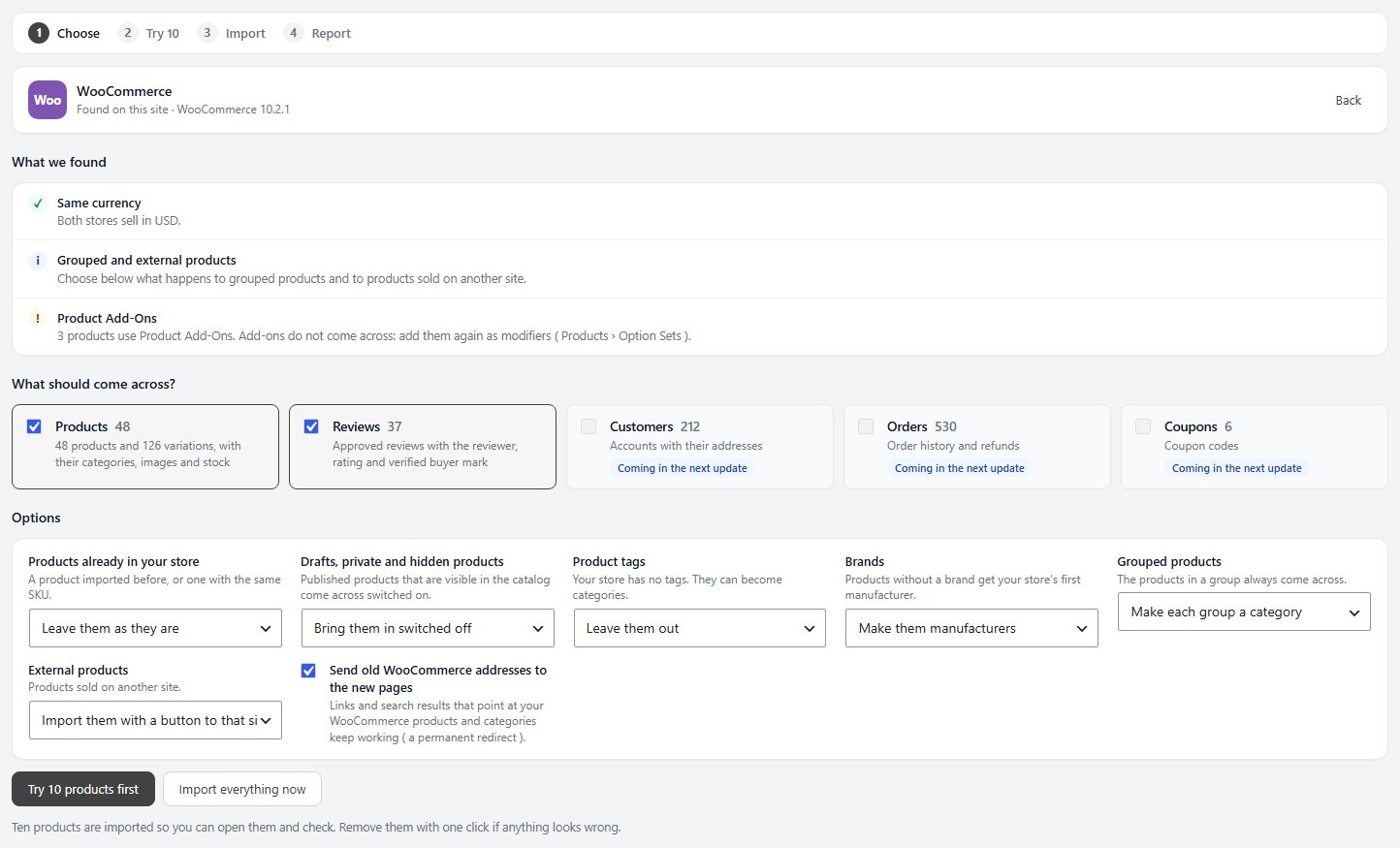The height and width of the screenshot is (848, 1400).
Task: Click Try 10 products first button
Action: pyautogui.click(x=83, y=789)
